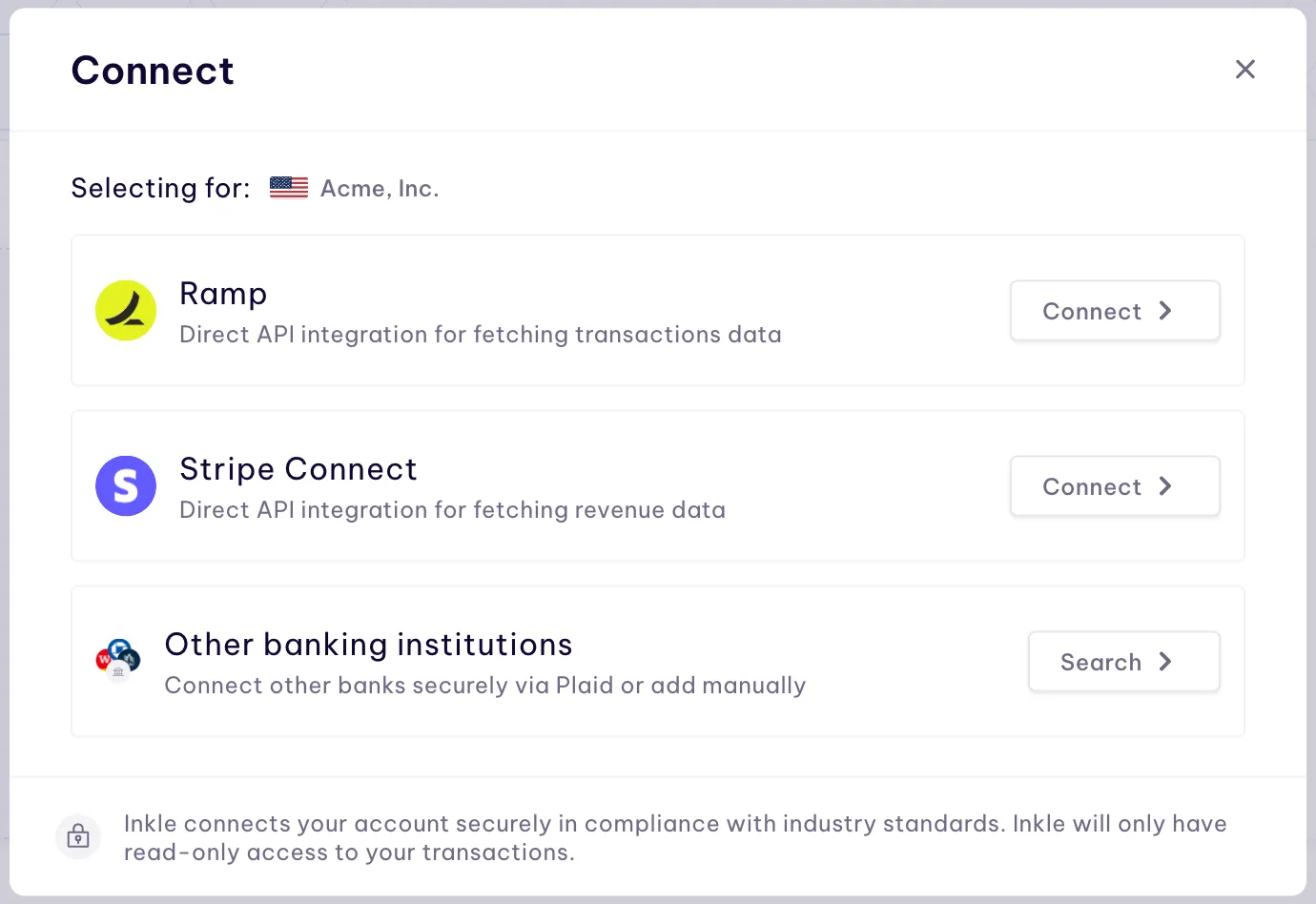This screenshot has width=1316, height=904.
Task: Click the Other banking institutions bank cluster icon
Action: click(x=118, y=660)
